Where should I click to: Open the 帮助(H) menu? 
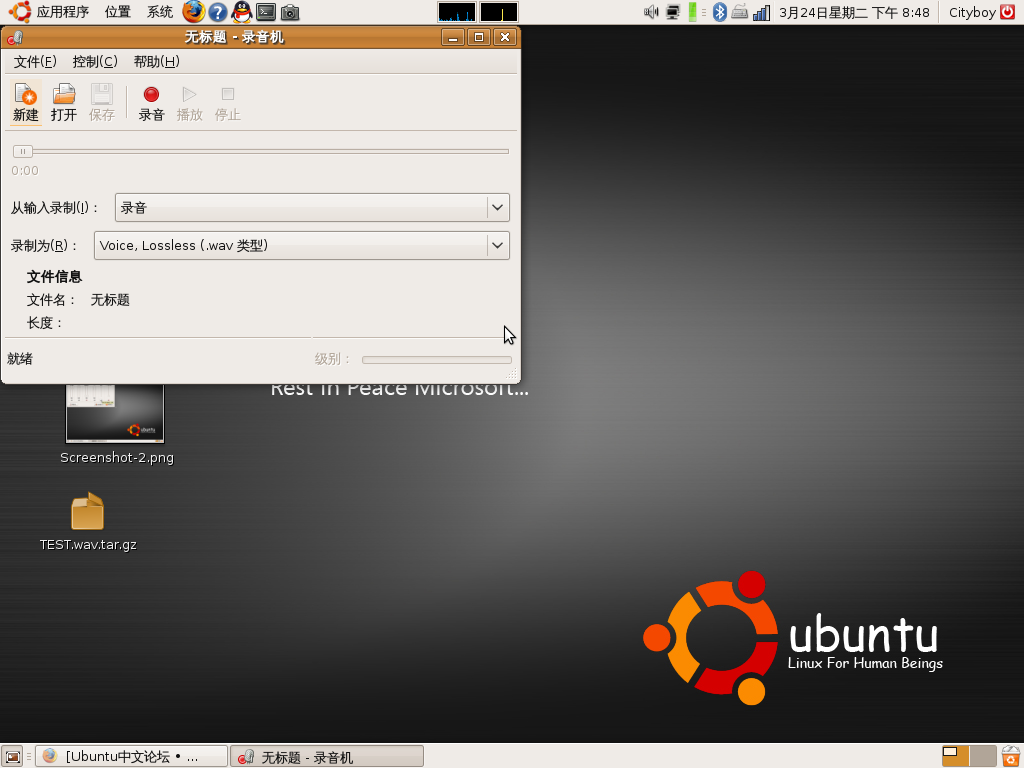[156, 61]
